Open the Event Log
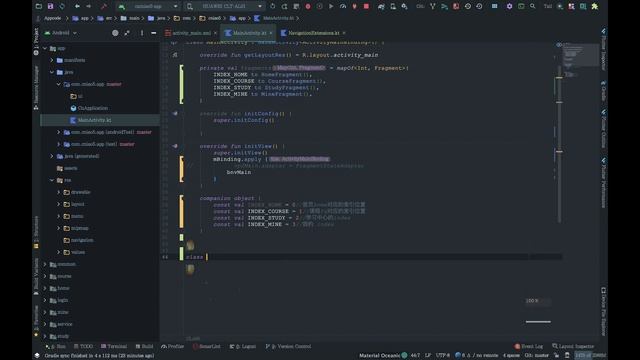 point(529,346)
